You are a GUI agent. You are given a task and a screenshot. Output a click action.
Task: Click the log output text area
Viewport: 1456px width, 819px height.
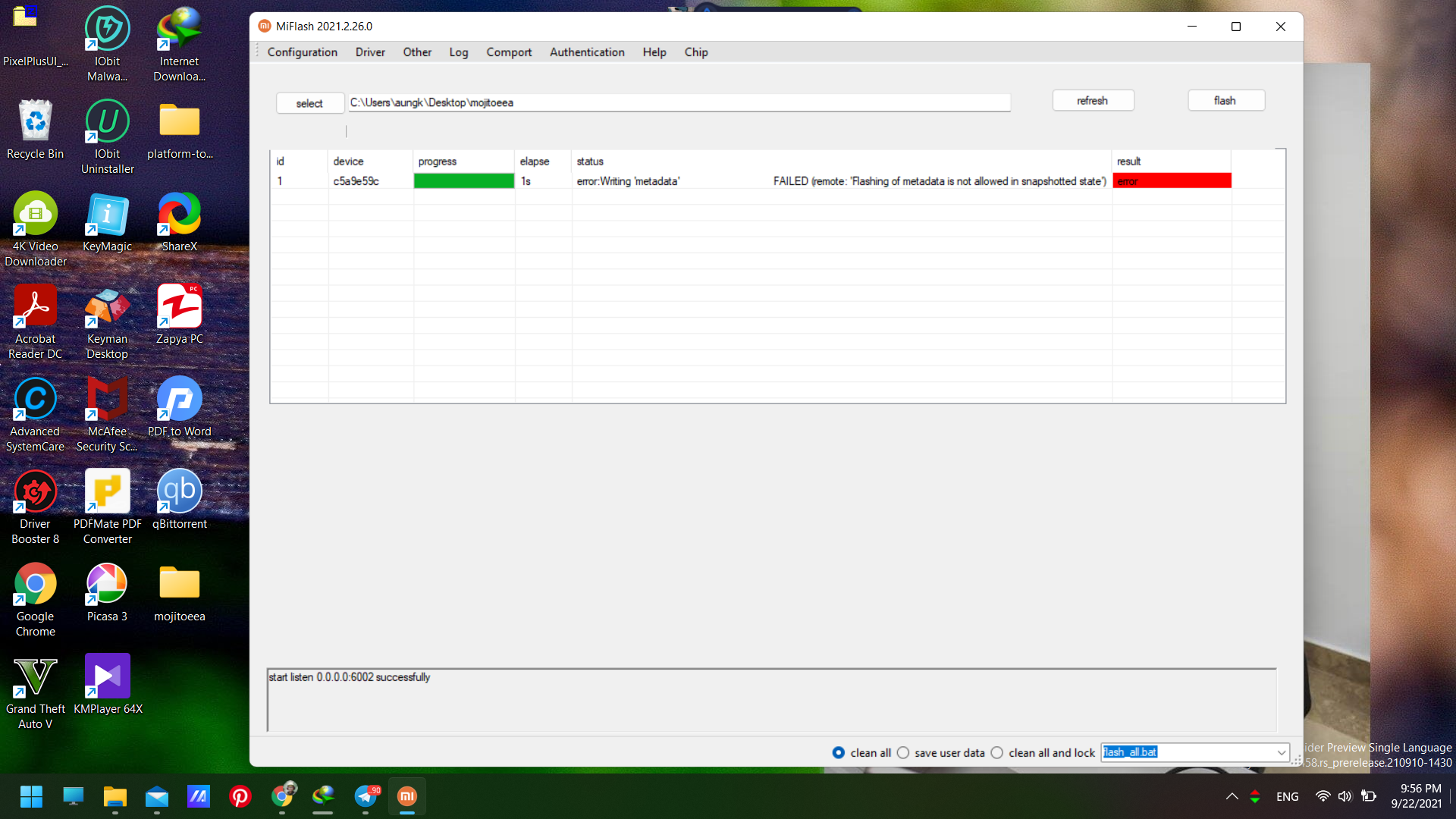click(772, 699)
